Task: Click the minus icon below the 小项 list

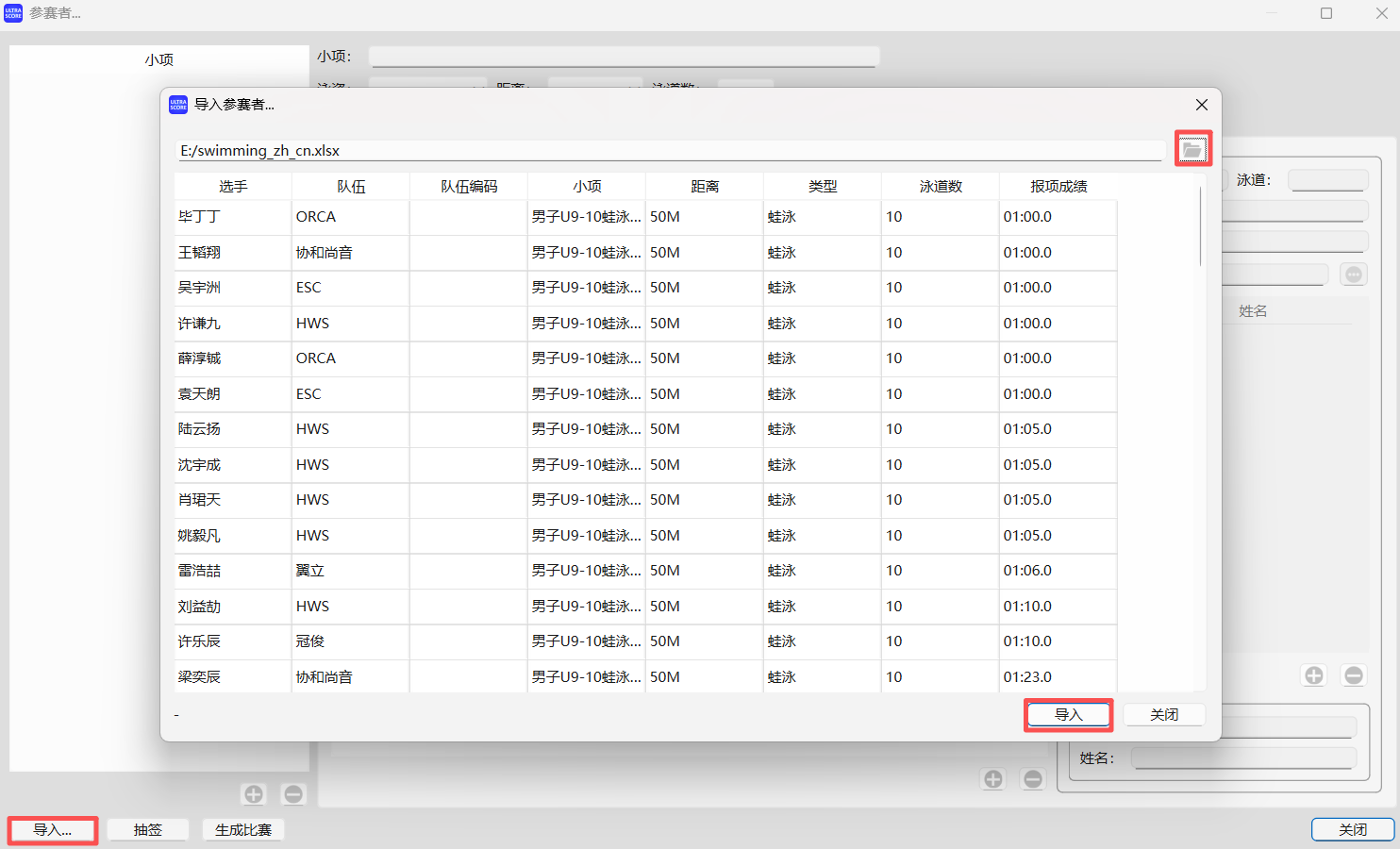Action: click(x=292, y=793)
